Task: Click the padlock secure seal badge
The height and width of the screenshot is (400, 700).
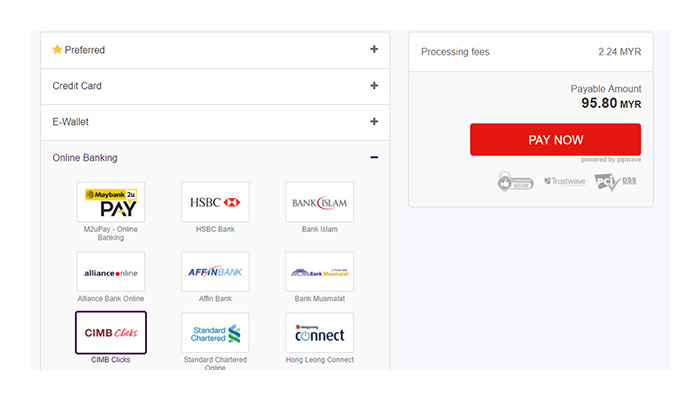Action: [x=516, y=181]
